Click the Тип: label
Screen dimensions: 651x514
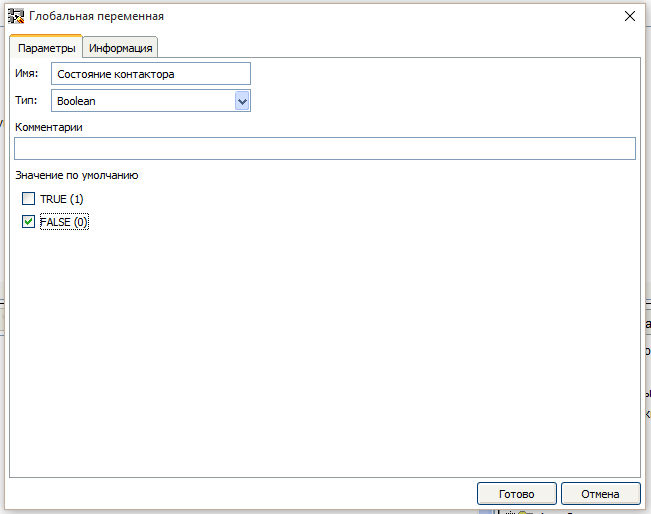26,100
